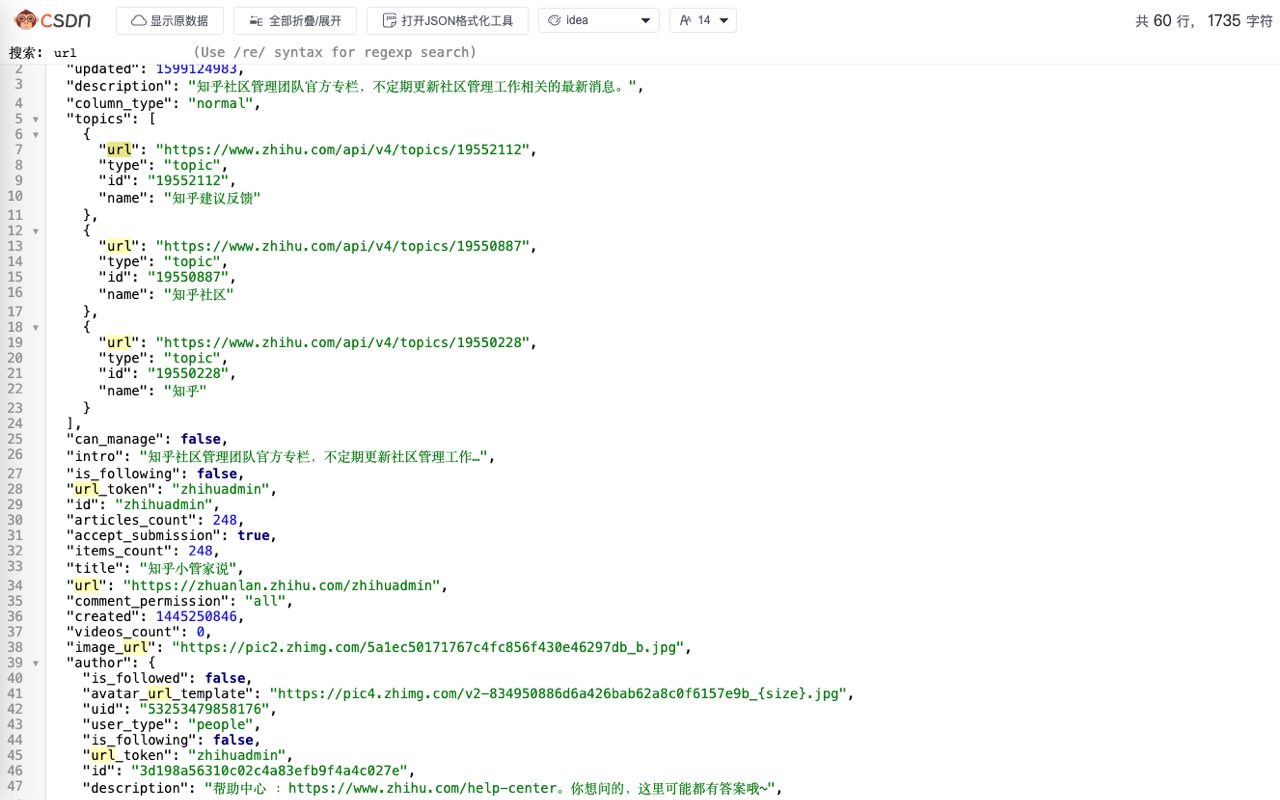1280x800 pixels.
Task: Collapse the author object node
Action: [36, 663]
